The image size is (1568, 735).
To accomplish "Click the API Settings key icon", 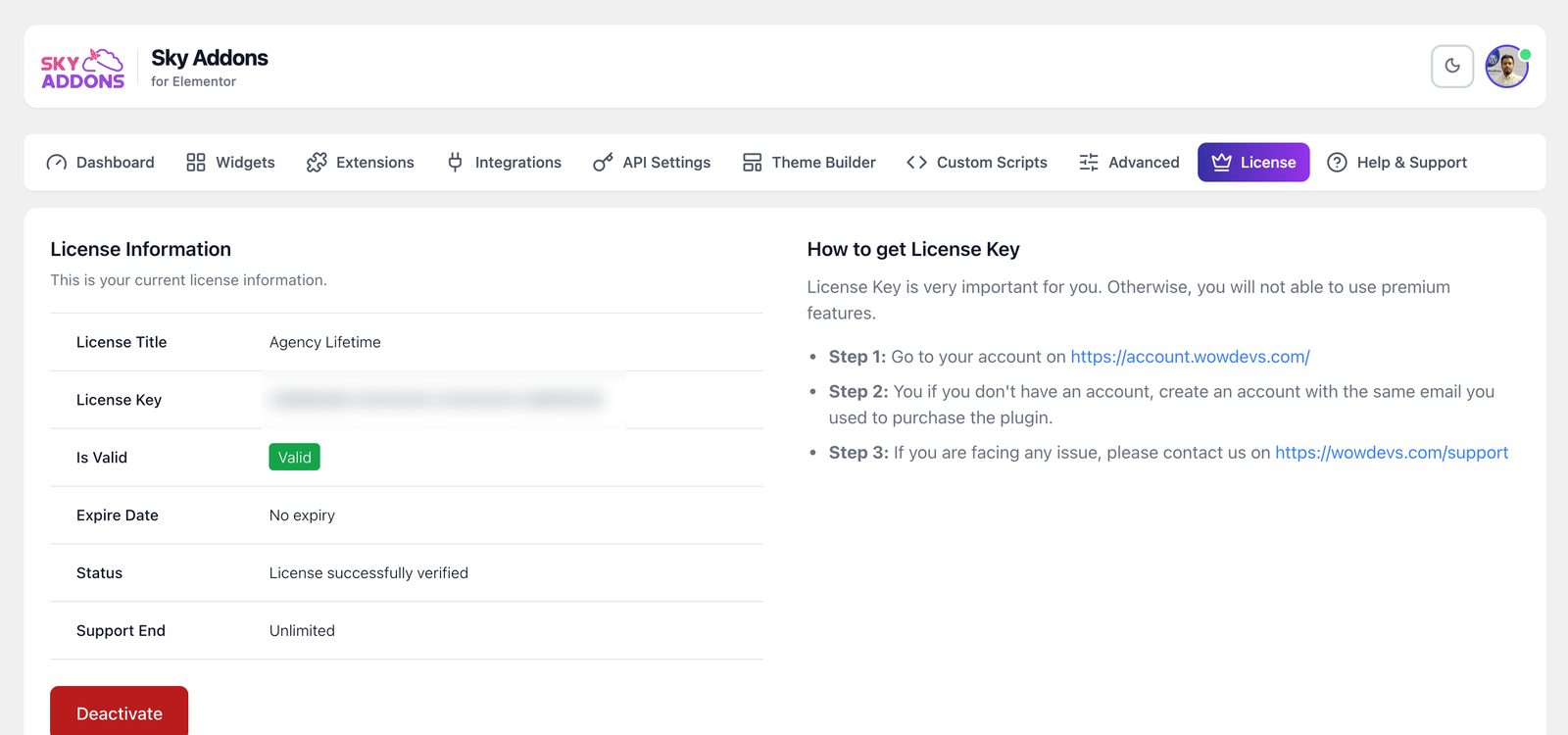I will pos(603,163).
